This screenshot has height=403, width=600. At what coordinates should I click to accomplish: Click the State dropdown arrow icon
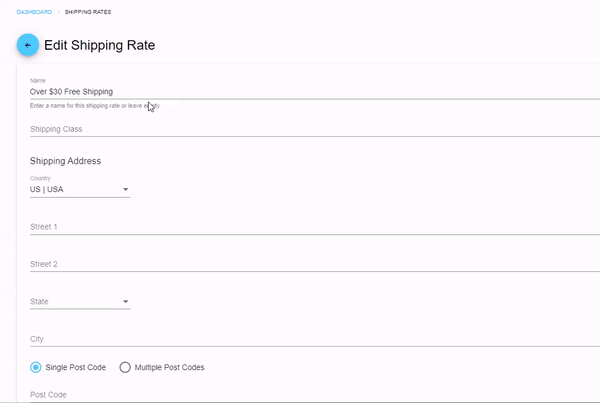126,301
